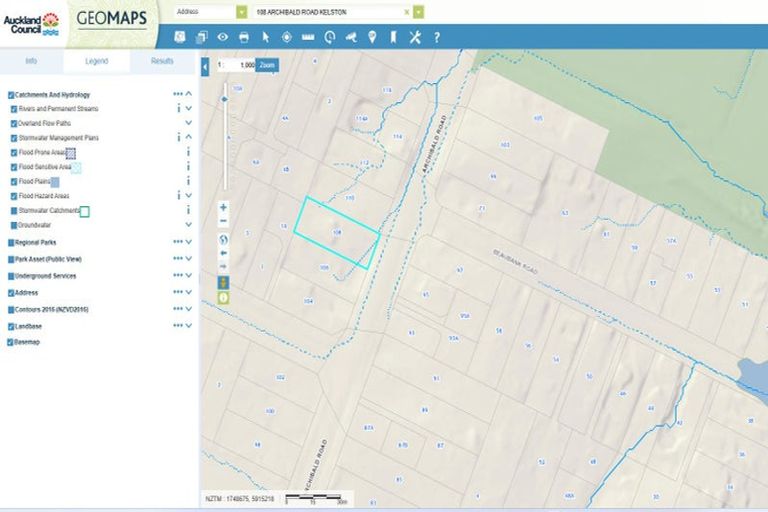Switch to the Info tab
The image size is (768, 512).
[x=31, y=61]
